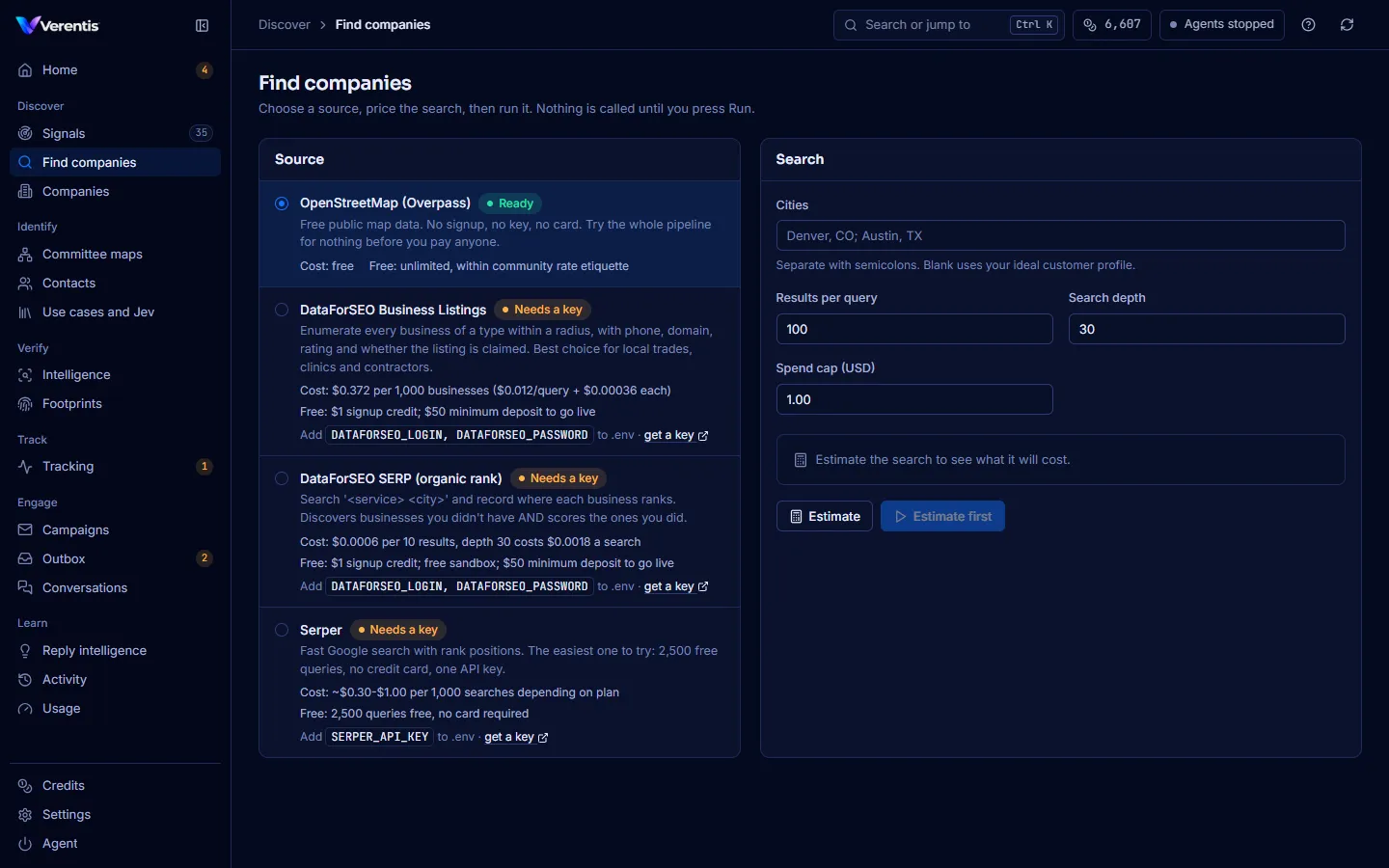Image resolution: width=1389 pixels, height=868 pixels.
Task: Select DataForSEO SERP (organic rank) radio
Action: (x=282, y=478)
